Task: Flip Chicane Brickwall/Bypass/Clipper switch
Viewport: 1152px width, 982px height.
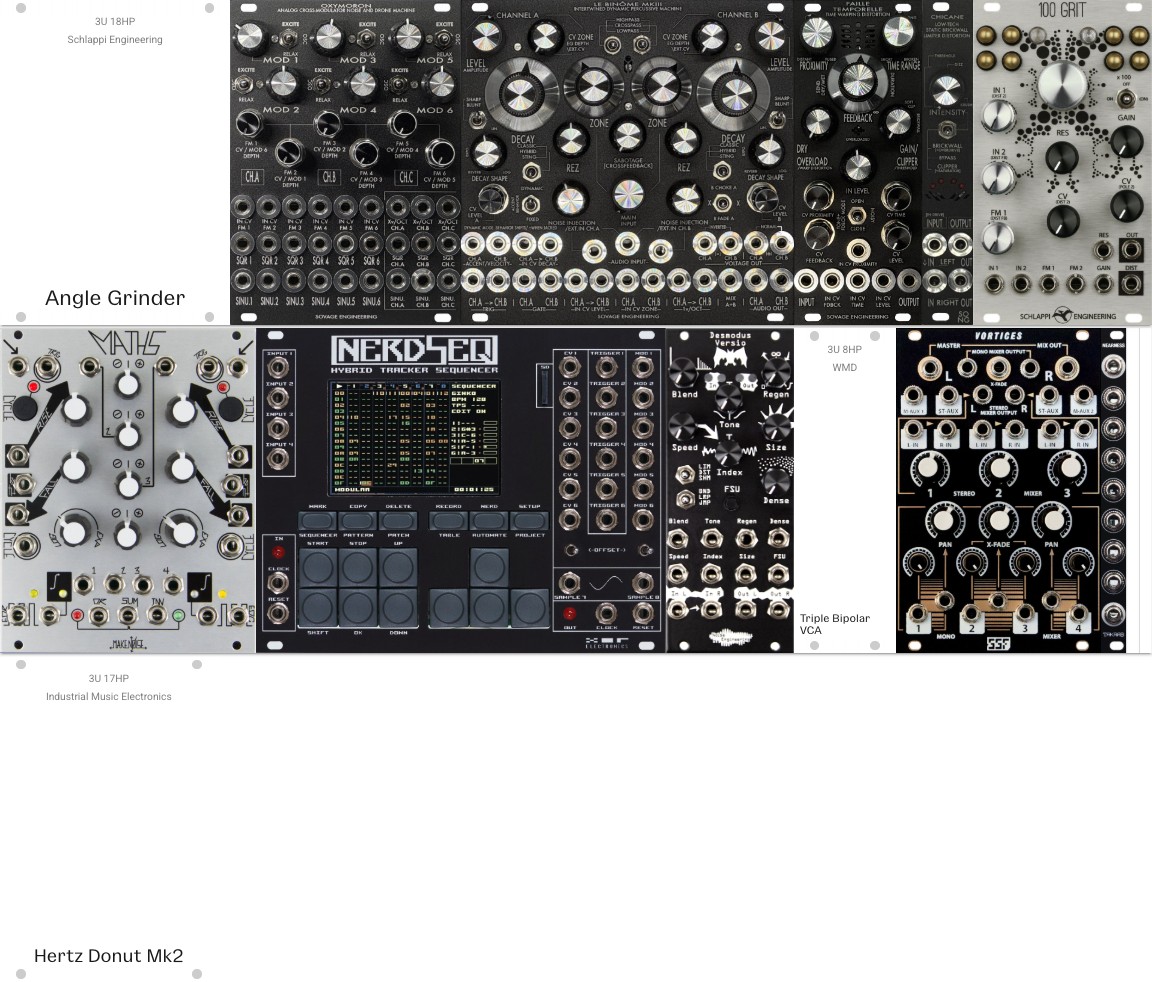Action: (947, 131)
